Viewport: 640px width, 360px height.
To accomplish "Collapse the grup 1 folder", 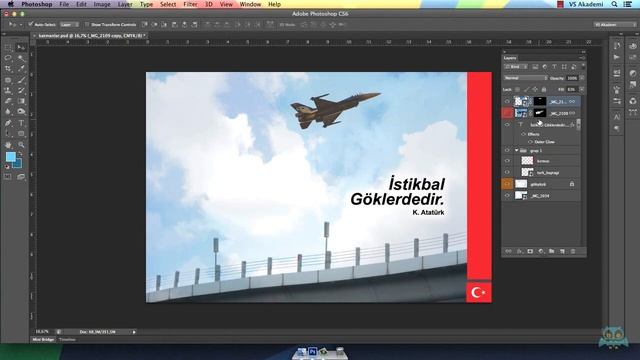I will pyautogui.click(x=516, y=151).
